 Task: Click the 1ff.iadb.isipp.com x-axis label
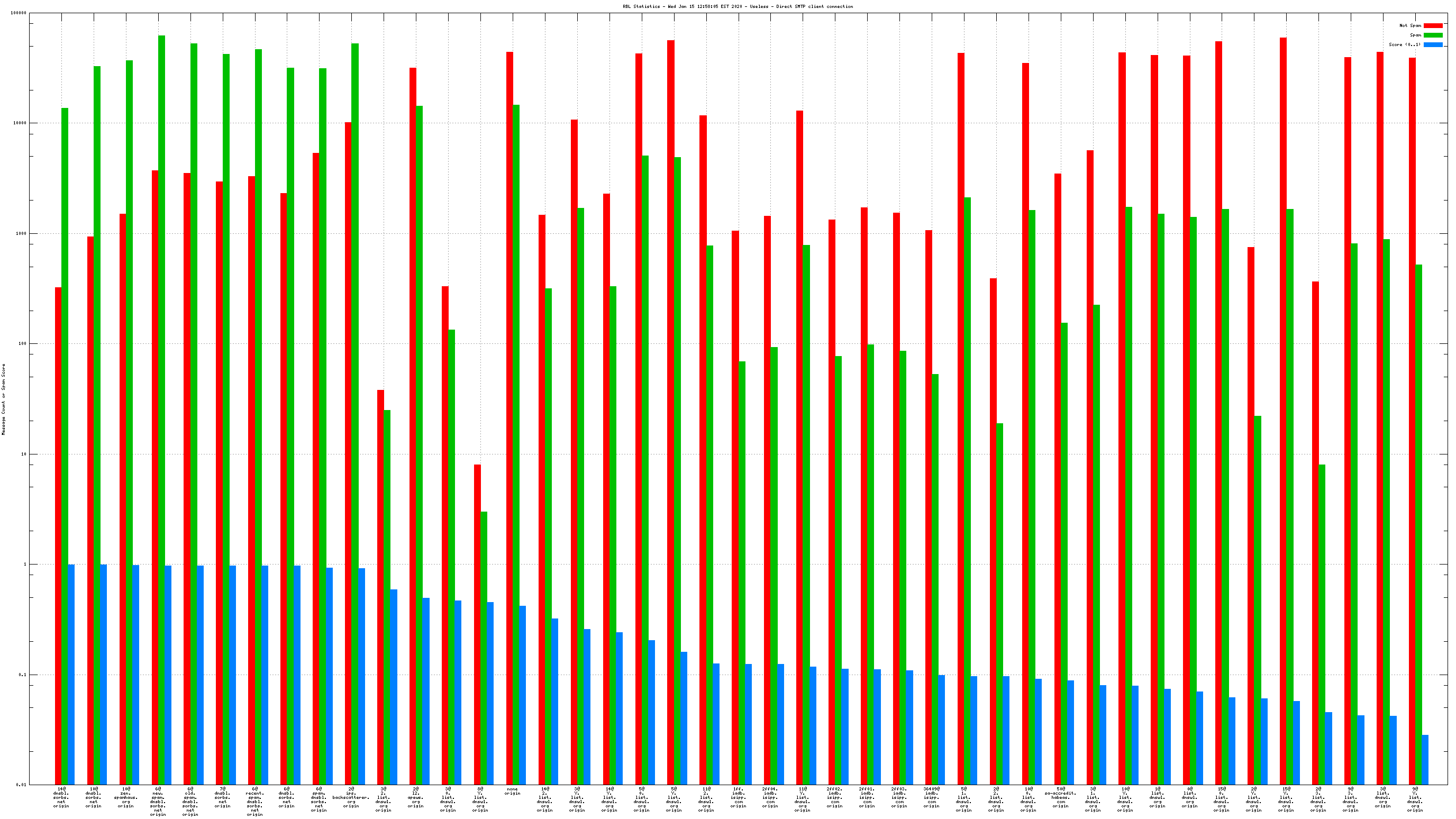coord(738,797)
